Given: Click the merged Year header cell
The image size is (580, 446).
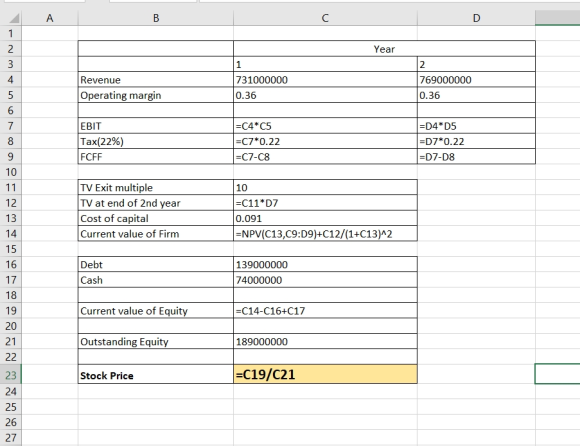Looking at the screenshot, I should [384, 49].
